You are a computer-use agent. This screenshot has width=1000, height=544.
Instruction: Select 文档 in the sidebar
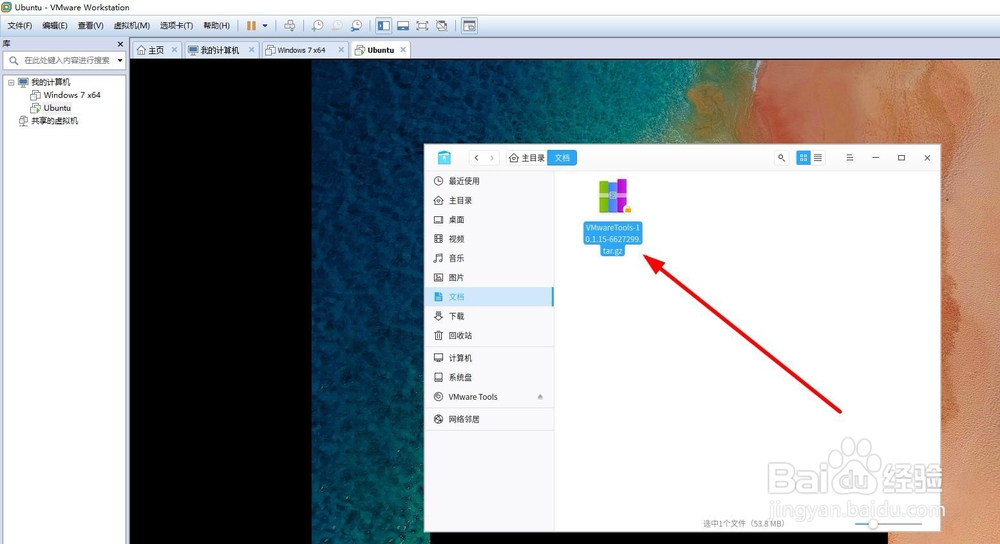pos(489,297)
